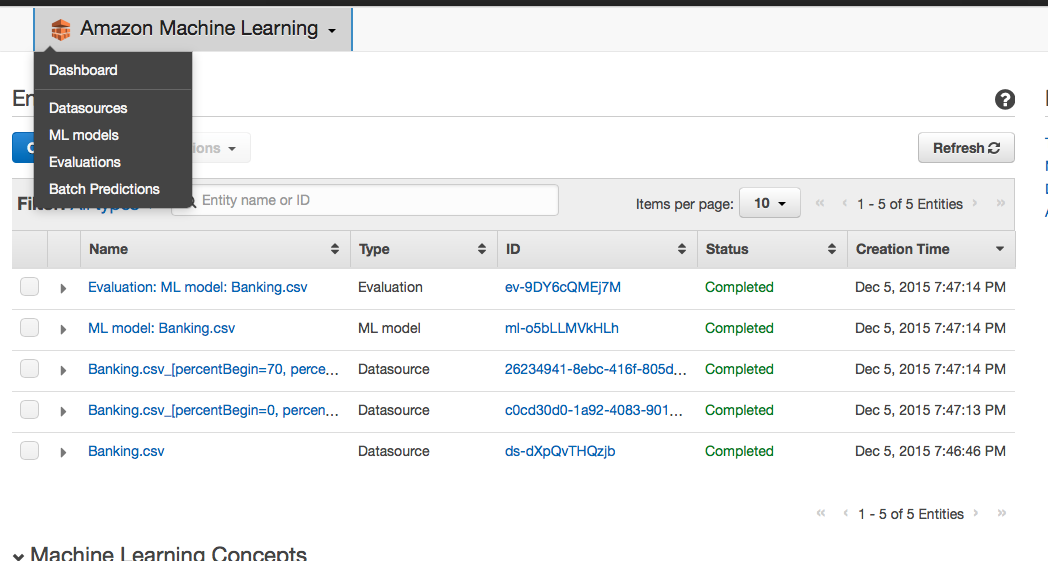This screenshot has height=561, width=1048.
Task: Open the help question mark icon
Action: point(1005,100)
